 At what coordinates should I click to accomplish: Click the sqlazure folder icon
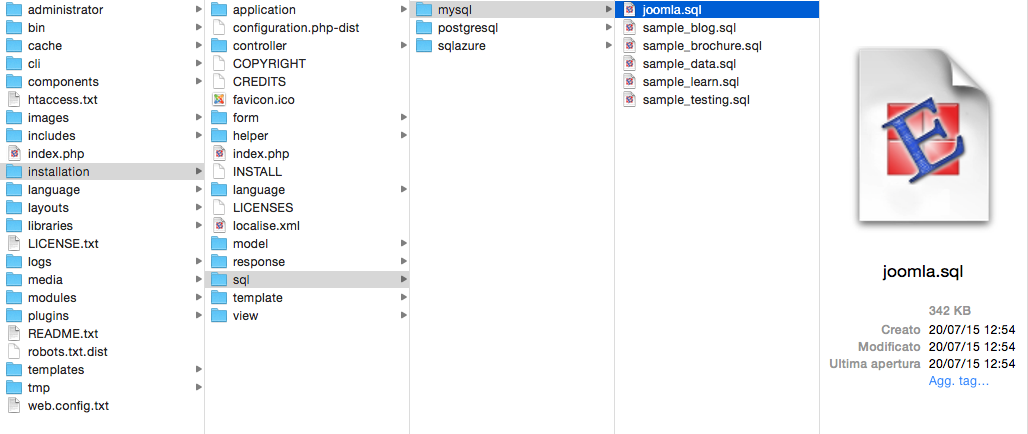pos(424,46)
